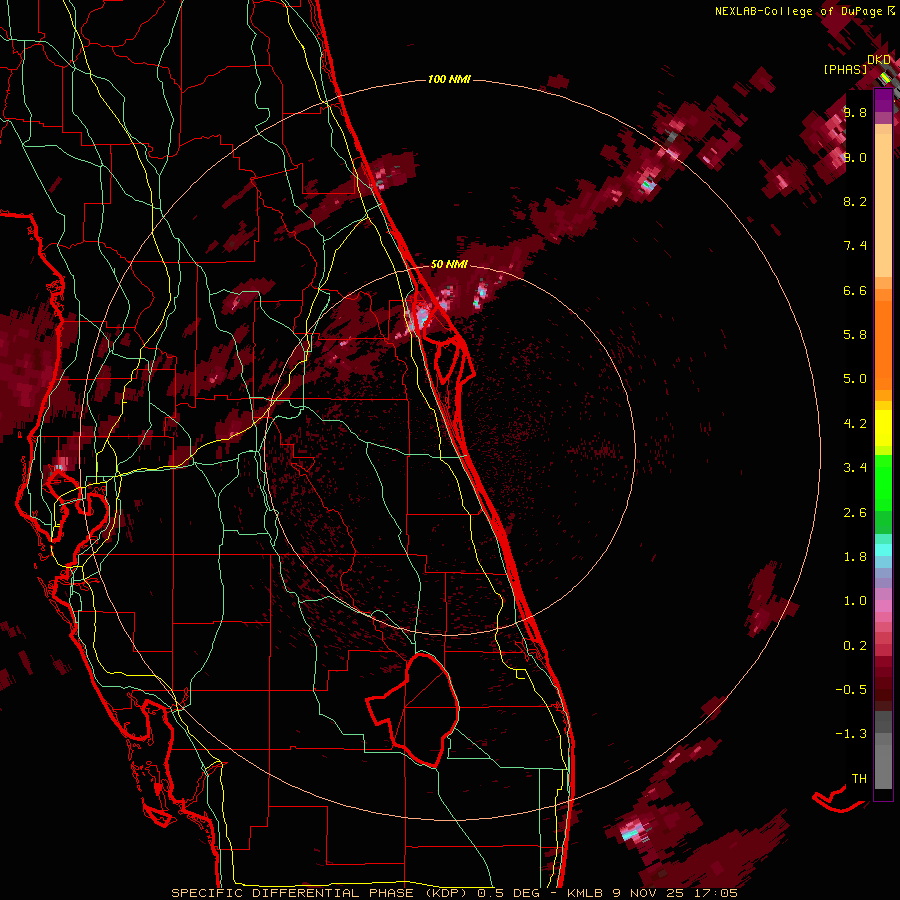Pick the purple band at the color bar top
This screenshot has height=900, width=900.
[883, 101]
